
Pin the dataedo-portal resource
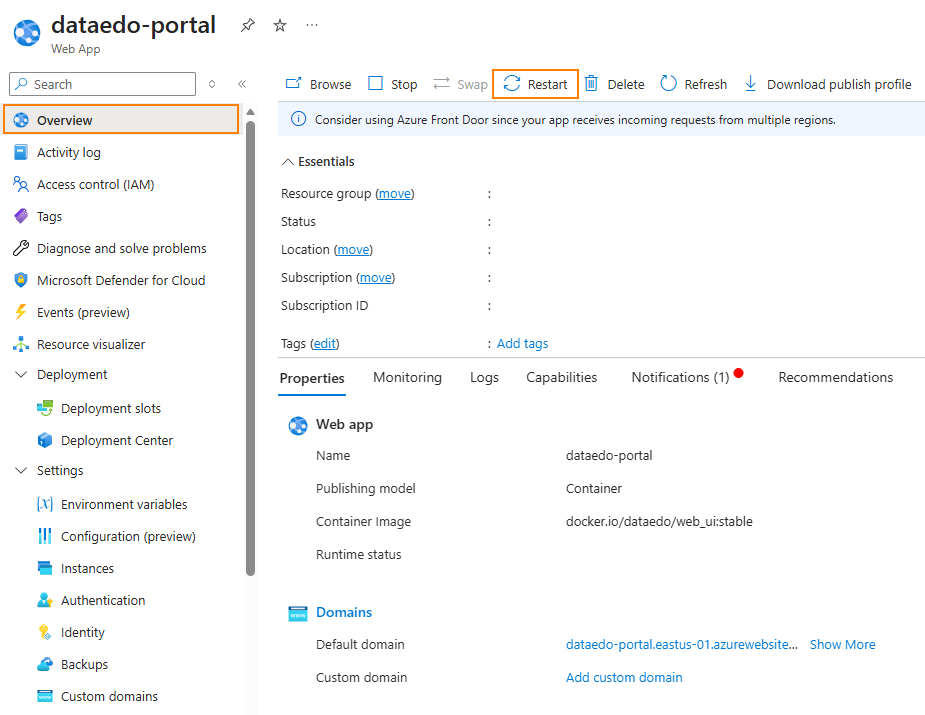pyautogui.click(x=248, y=26)
